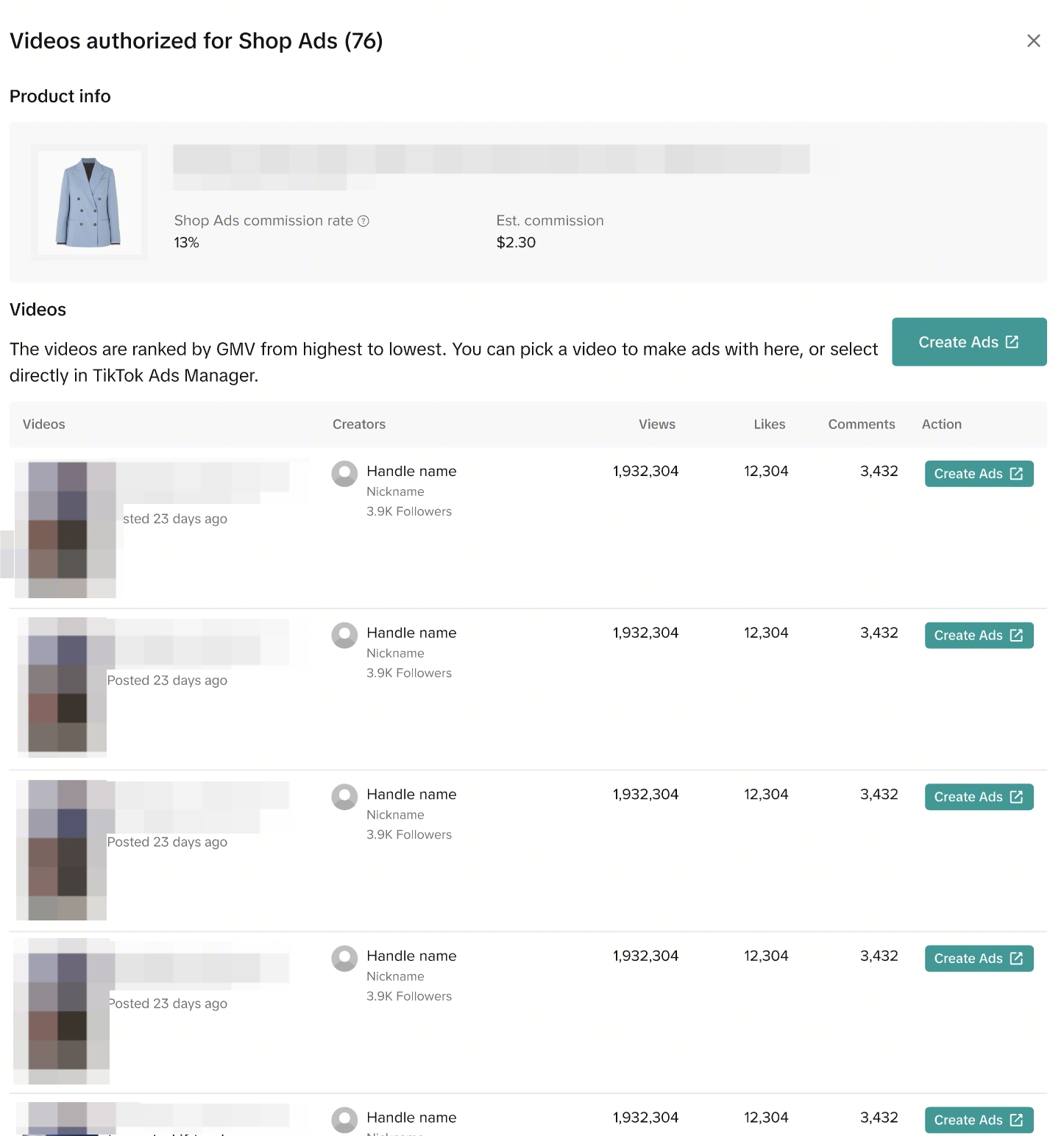This screenshot has height=1136, width=1064.
Task: Open the blue blazer product thumbnail
Action: (x=89, y=202)
